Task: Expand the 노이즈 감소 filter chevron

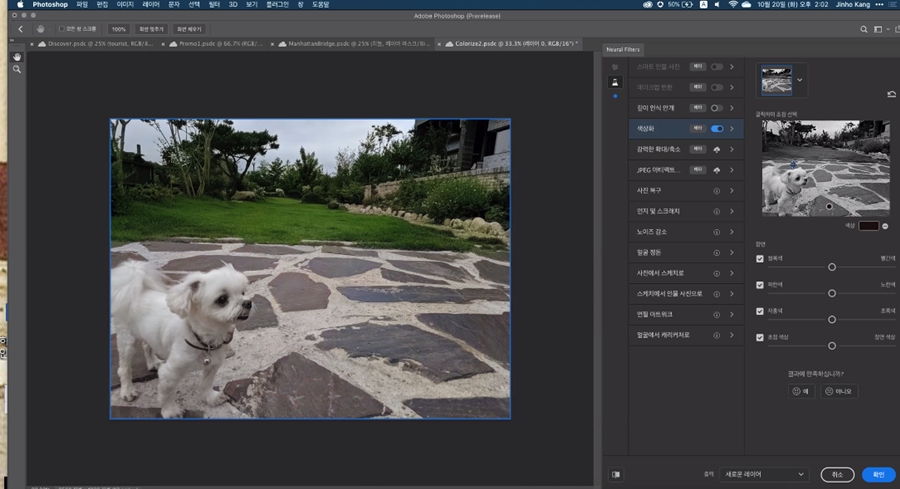Action: tap(732, 232)
